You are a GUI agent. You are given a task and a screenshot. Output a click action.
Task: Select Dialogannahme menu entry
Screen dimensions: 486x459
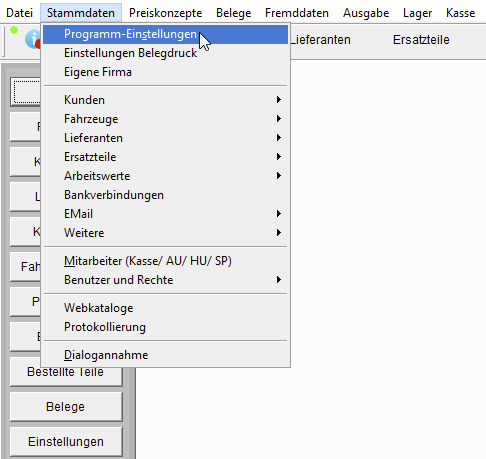(x=165, y=355)
